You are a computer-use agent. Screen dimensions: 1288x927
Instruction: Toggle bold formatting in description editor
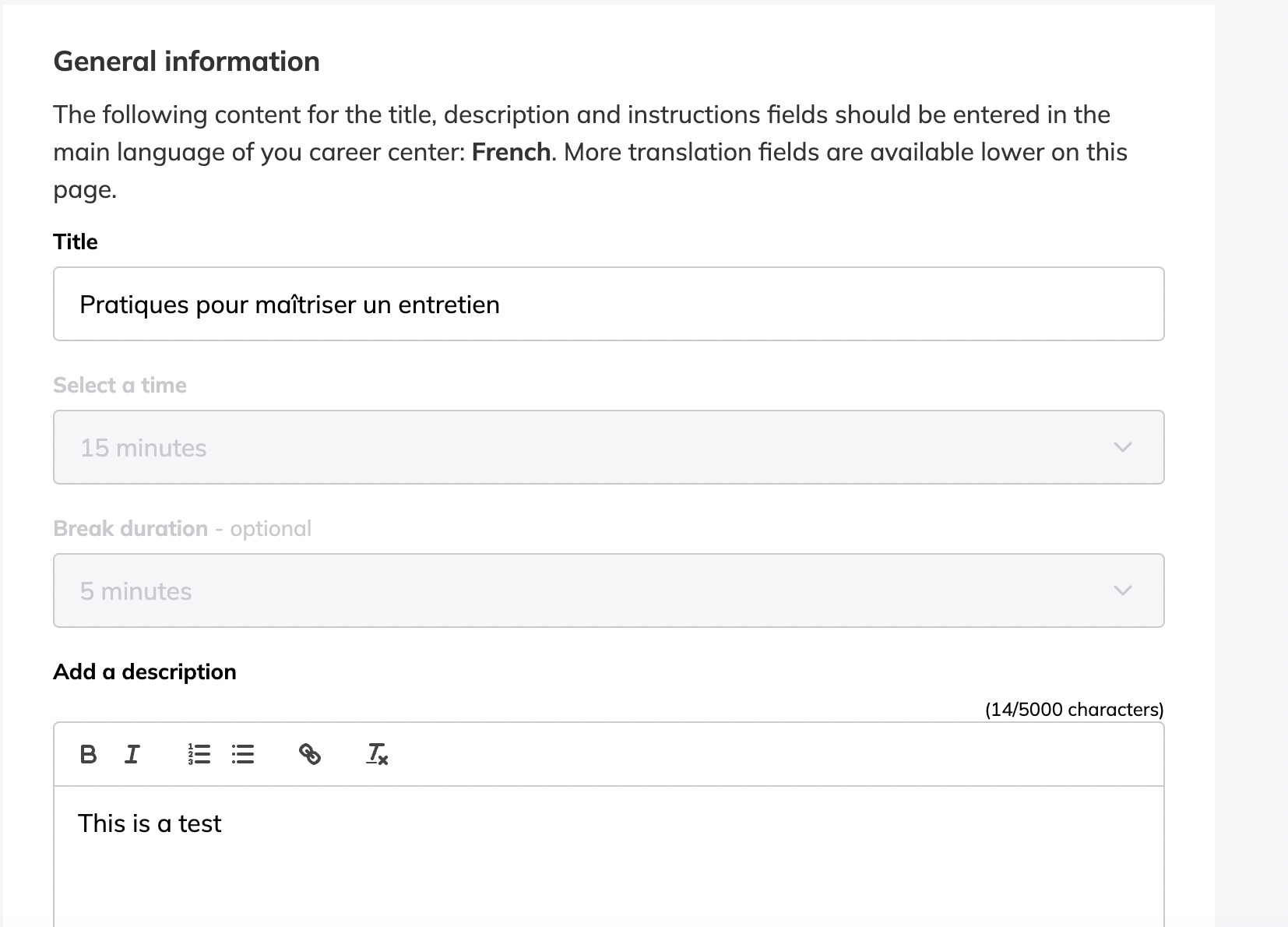click(x=89, y=754)
